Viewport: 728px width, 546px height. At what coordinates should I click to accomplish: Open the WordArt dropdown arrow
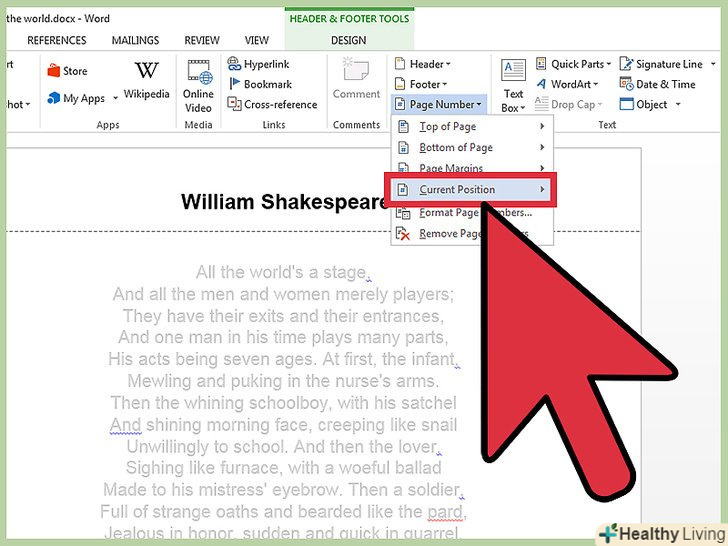[595, 84]
